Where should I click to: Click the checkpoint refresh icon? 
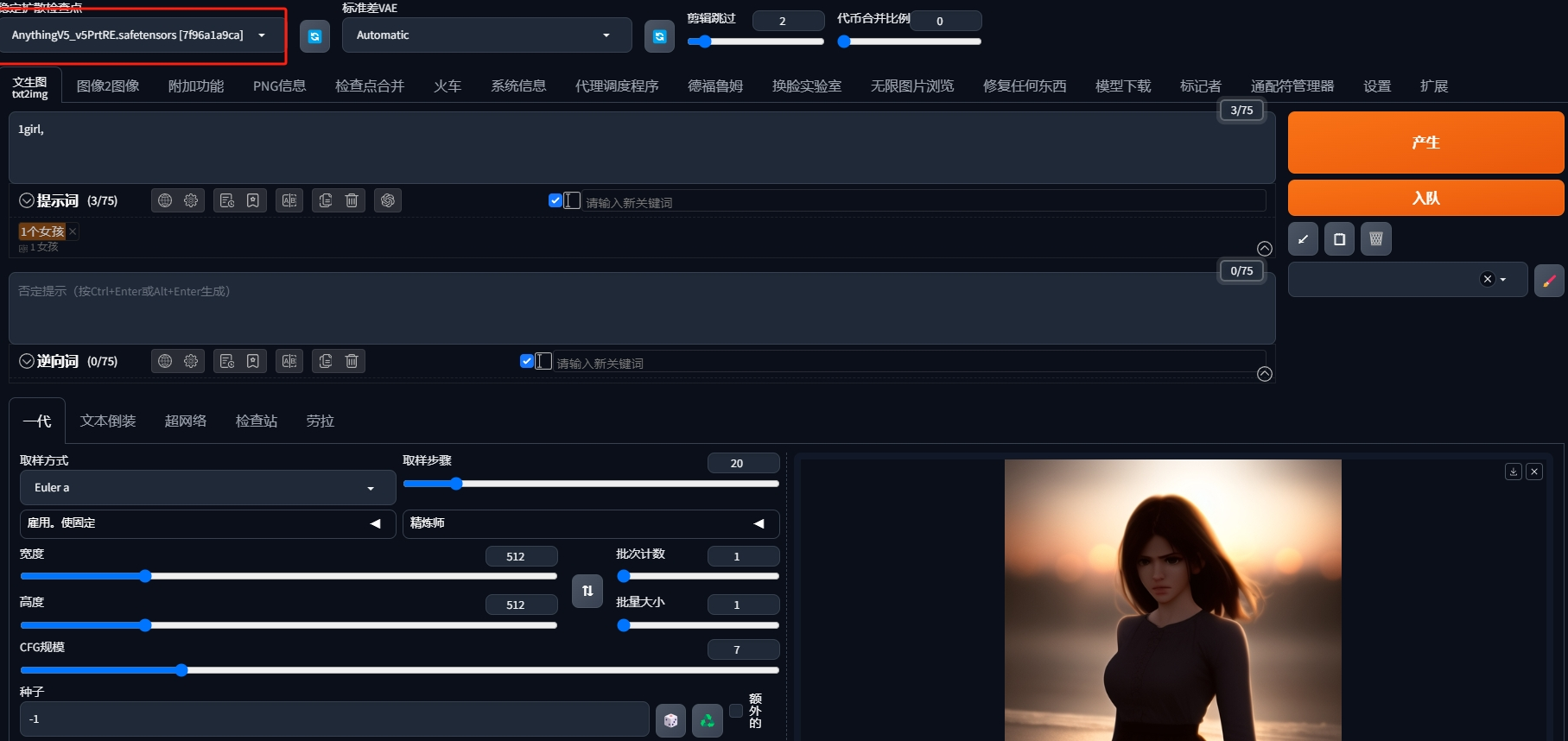314,36
